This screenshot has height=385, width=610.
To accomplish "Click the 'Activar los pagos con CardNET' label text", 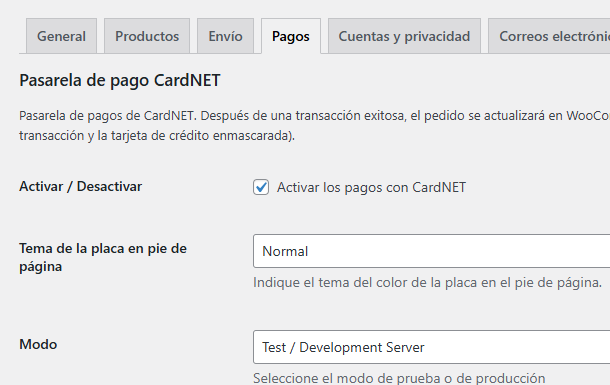I will [372, 187].
